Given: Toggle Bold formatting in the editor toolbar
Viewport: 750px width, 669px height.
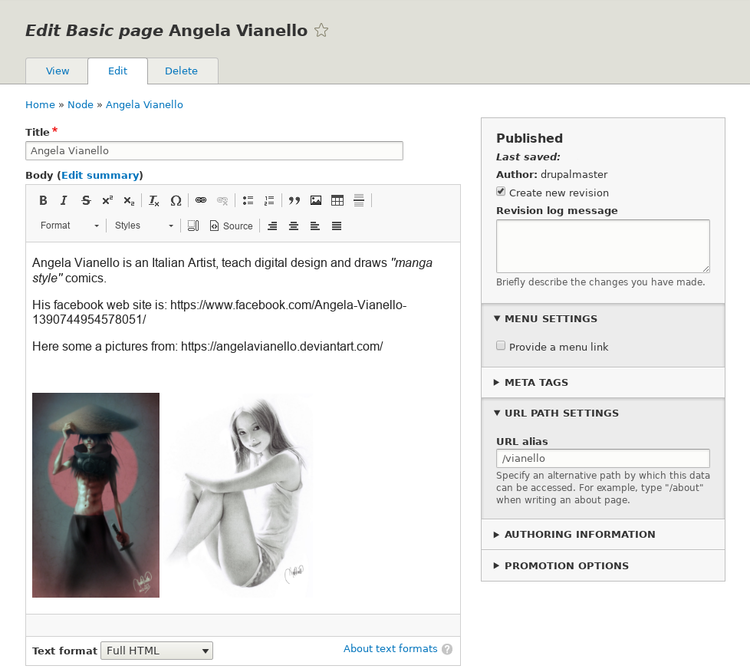Looking at the screenshot, I should (x=43, y=200).
